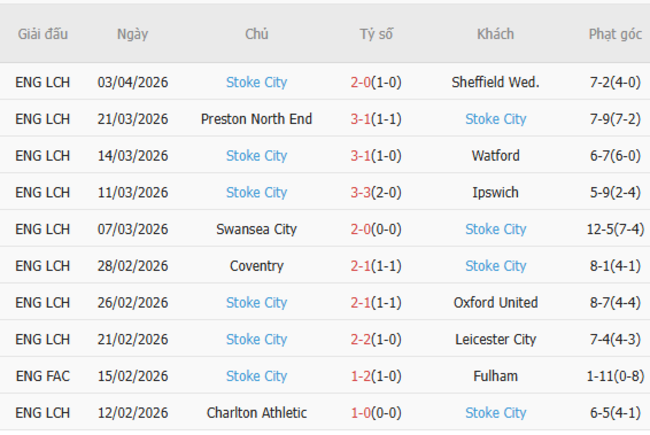
Task: Click the Sheffield Wed. team link
Action: 495,82
